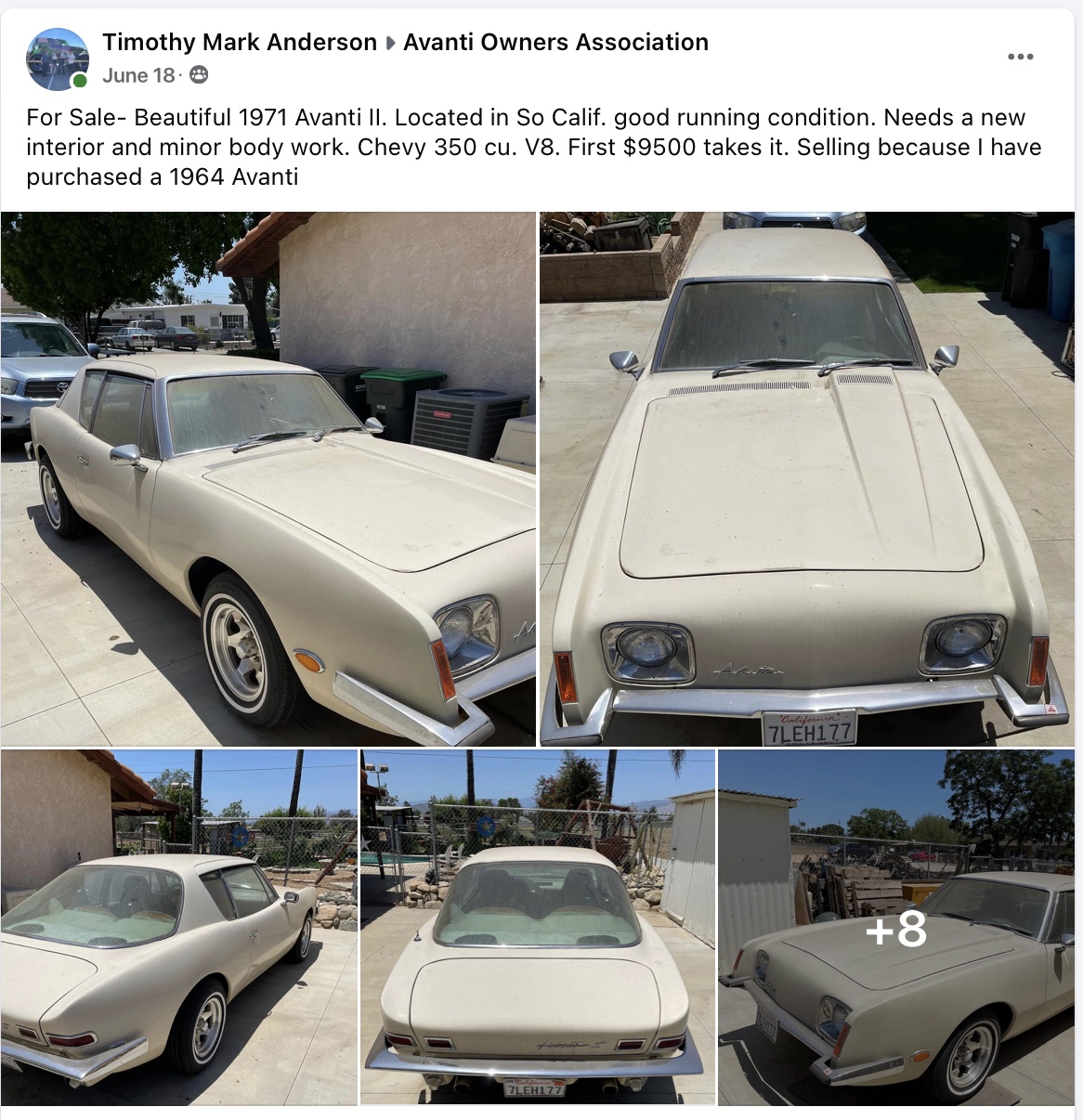
Task: Click the 7LEH177 license plate in front photo
Action: pos(808,728)
